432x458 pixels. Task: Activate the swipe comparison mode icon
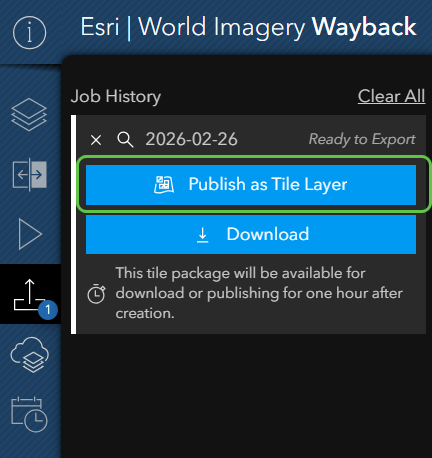point(29,174)
